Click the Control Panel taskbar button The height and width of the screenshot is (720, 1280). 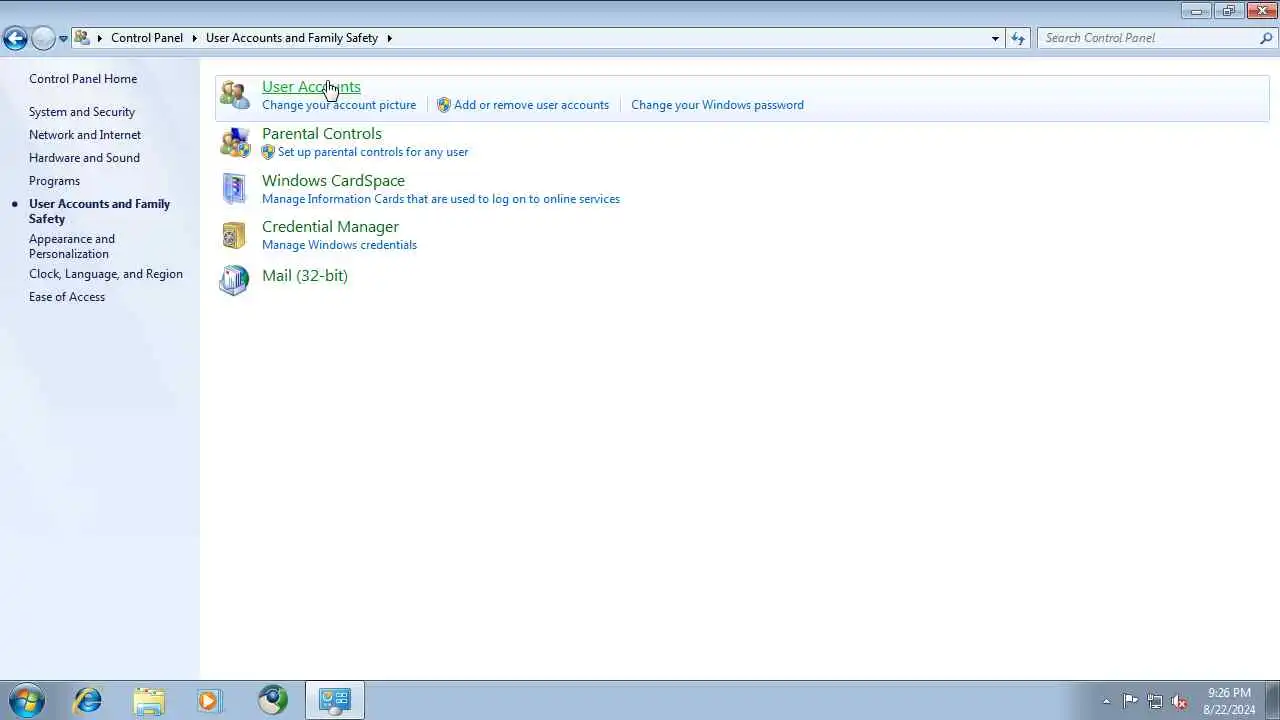click(x=335, y=700)
